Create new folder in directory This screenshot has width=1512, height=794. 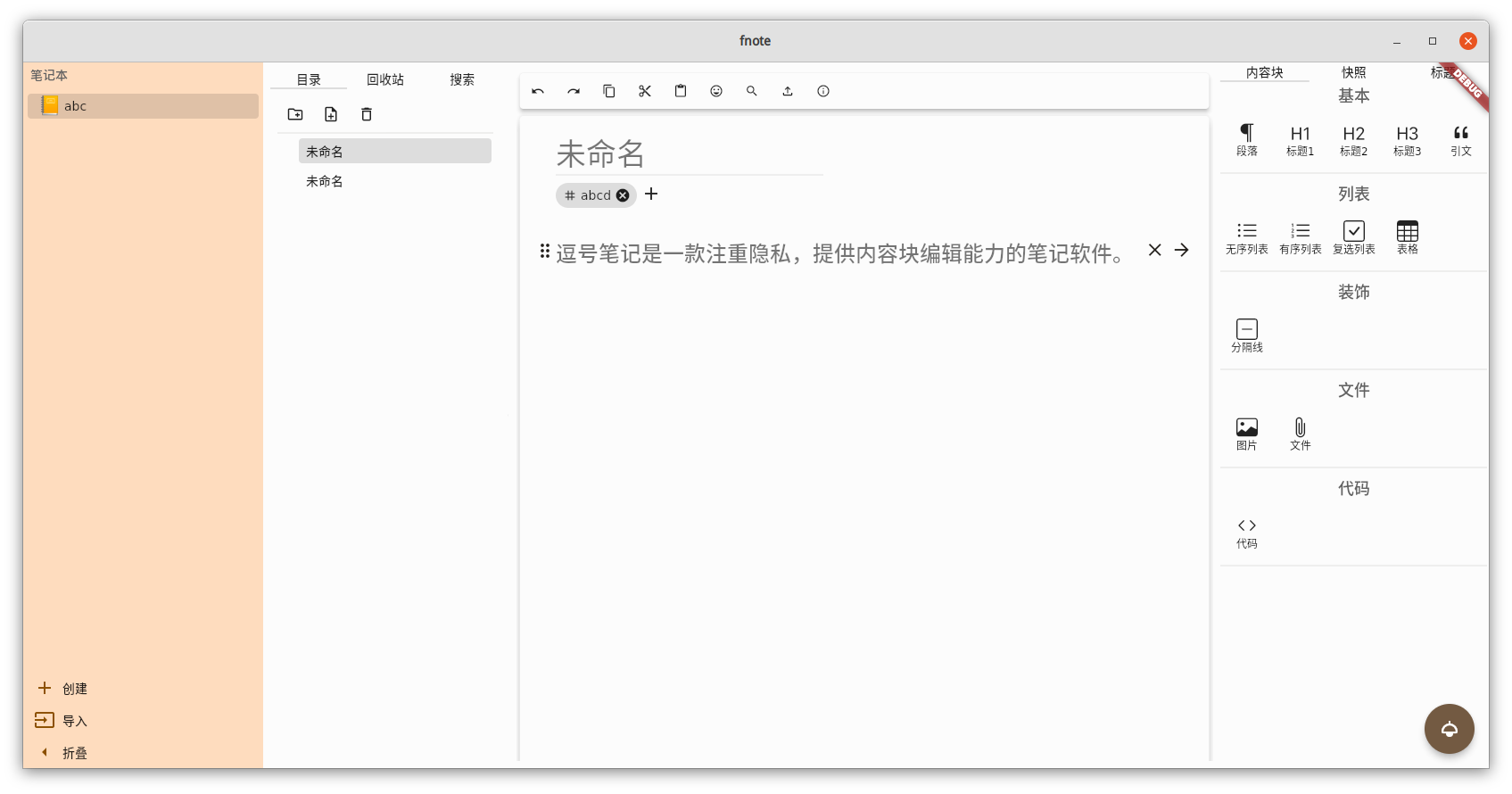[295, 114]
